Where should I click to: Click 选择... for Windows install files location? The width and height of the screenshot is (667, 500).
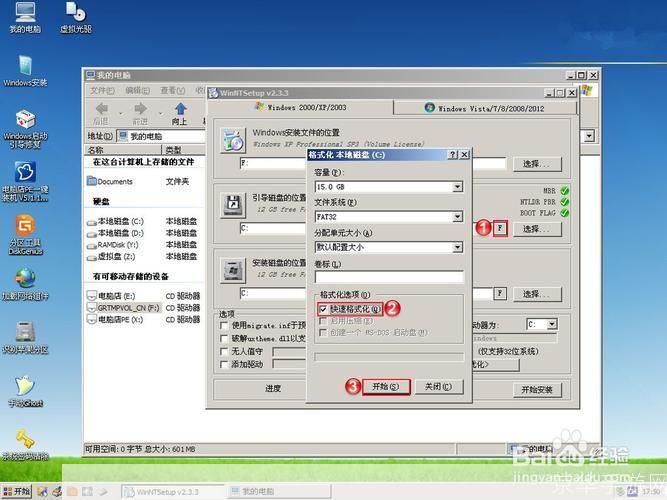point(537,164)
